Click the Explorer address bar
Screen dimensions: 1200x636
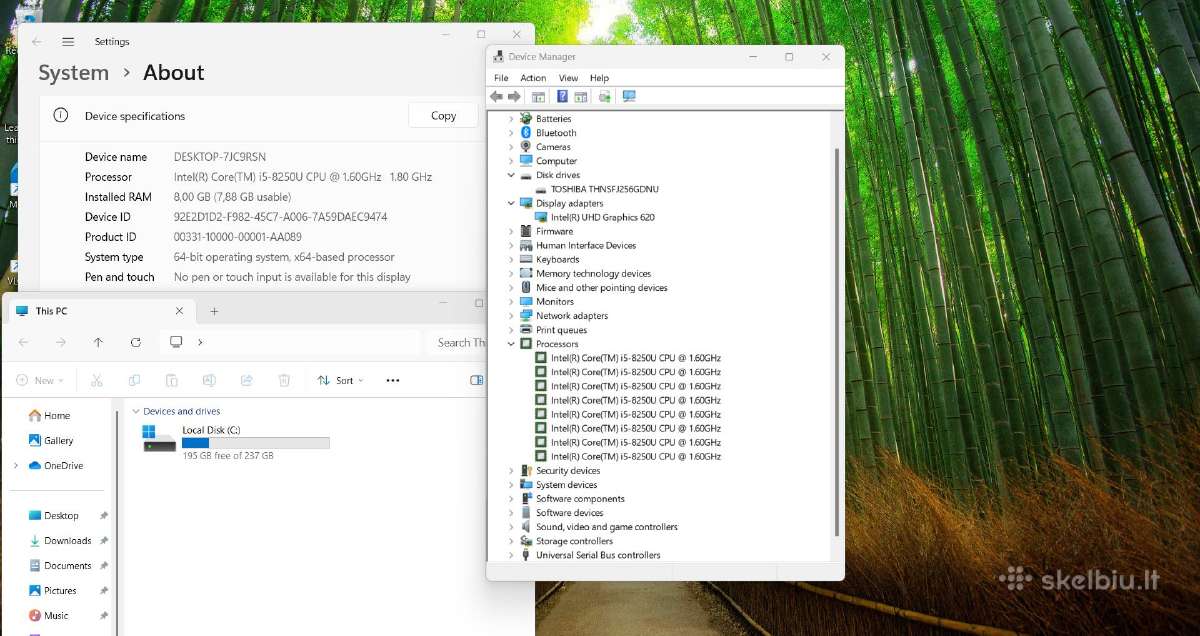[290, 342]
